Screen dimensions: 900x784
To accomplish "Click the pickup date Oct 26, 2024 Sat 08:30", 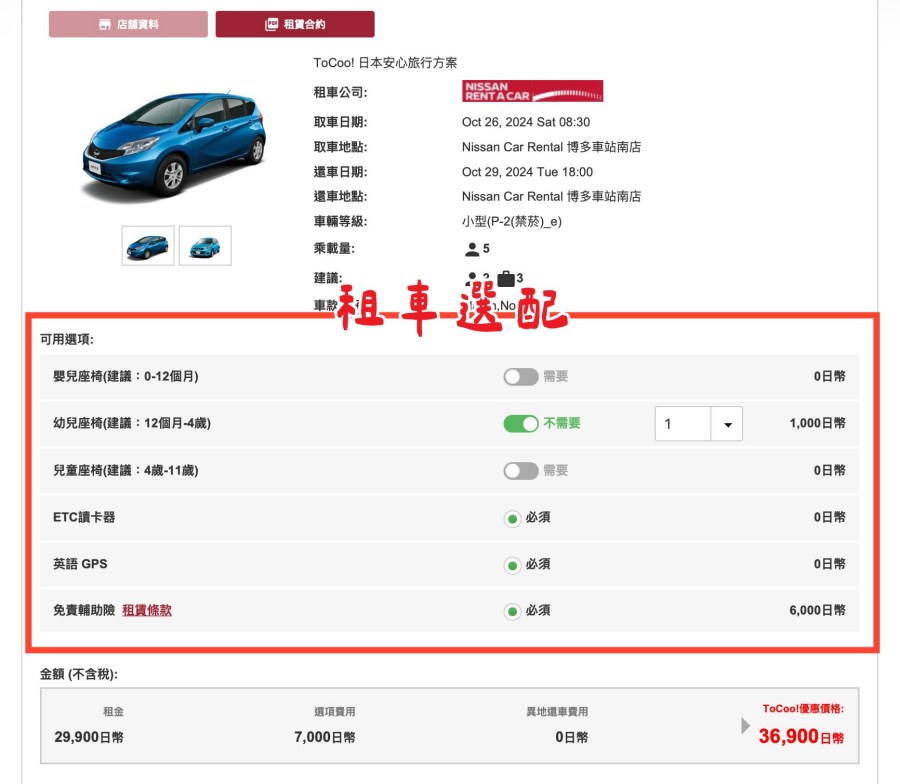I will point(526,122).
